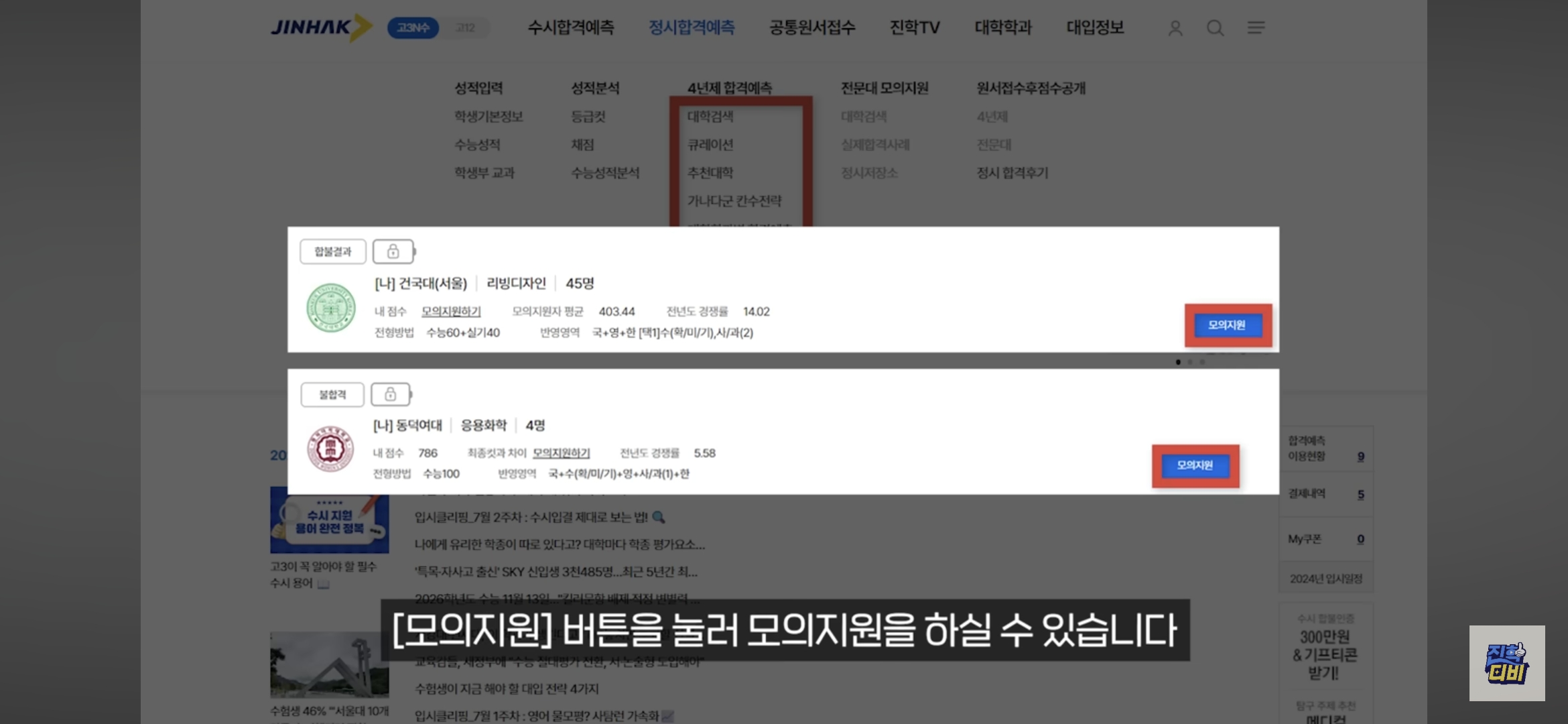Click 모의지원하기 link on 동덕여대 card
1568x724 pixels.
click(x=562, y=453)
